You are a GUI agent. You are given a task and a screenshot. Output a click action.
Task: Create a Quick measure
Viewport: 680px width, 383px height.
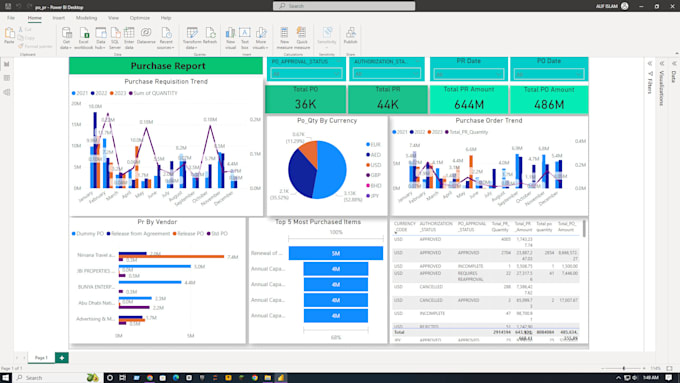(302, 38)
